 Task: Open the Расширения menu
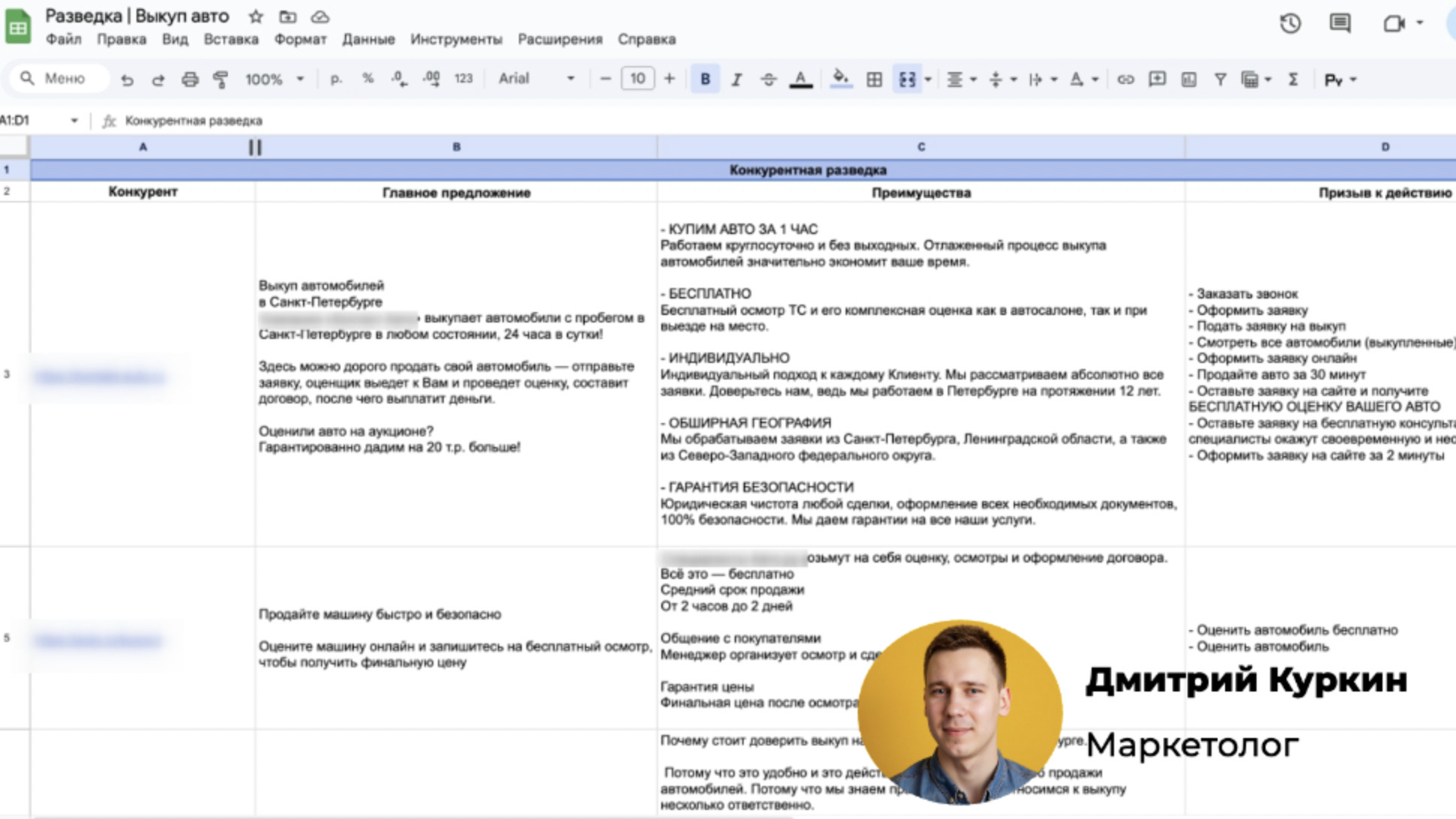tap(559, 39)
